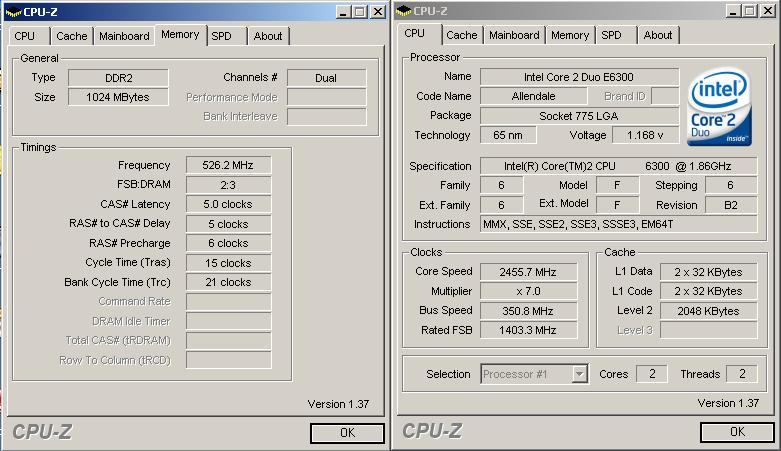Click the Cores count field

652,374
